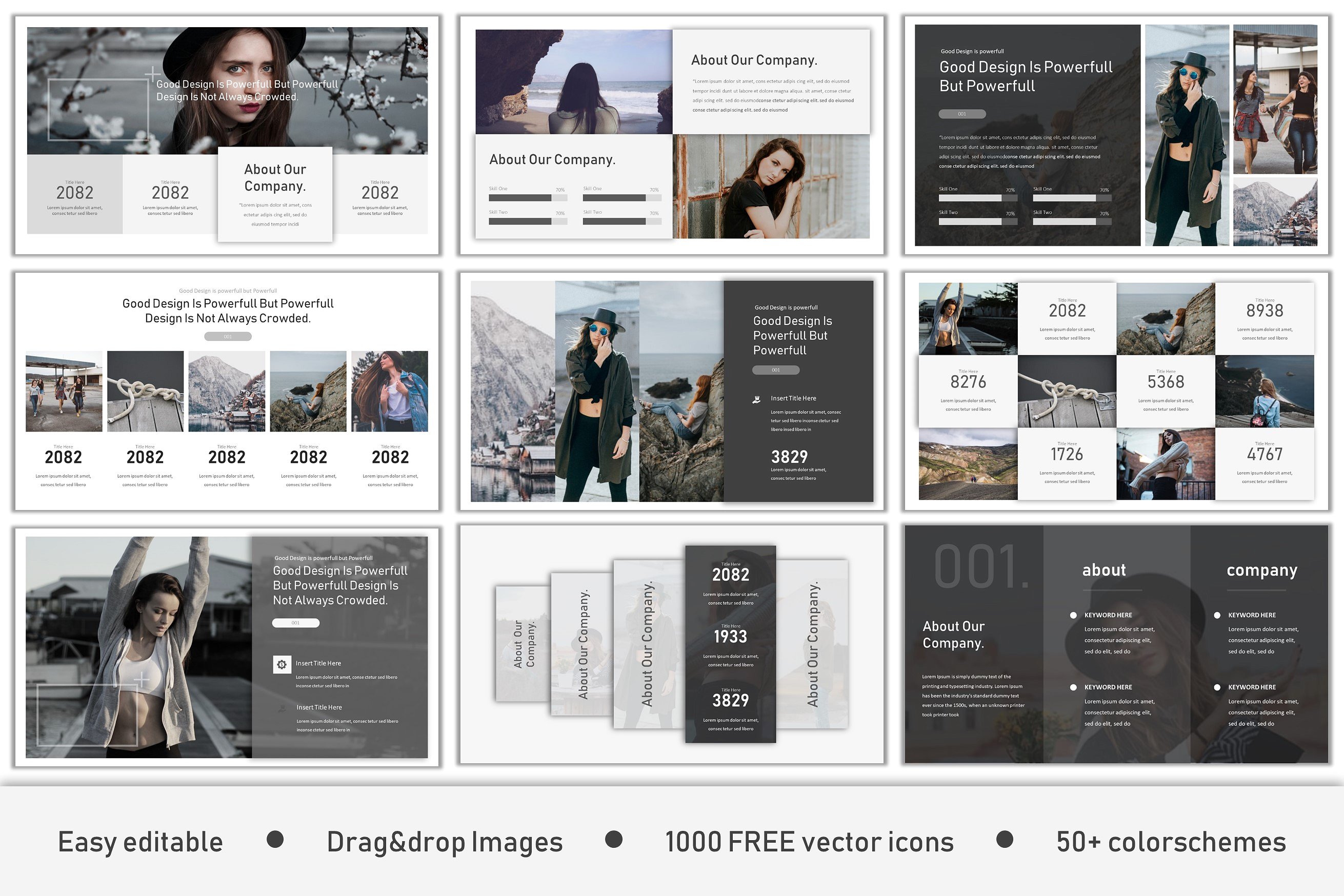
Task: Click the large 001. number on the dark slide
Action: (x=981, y=567)
